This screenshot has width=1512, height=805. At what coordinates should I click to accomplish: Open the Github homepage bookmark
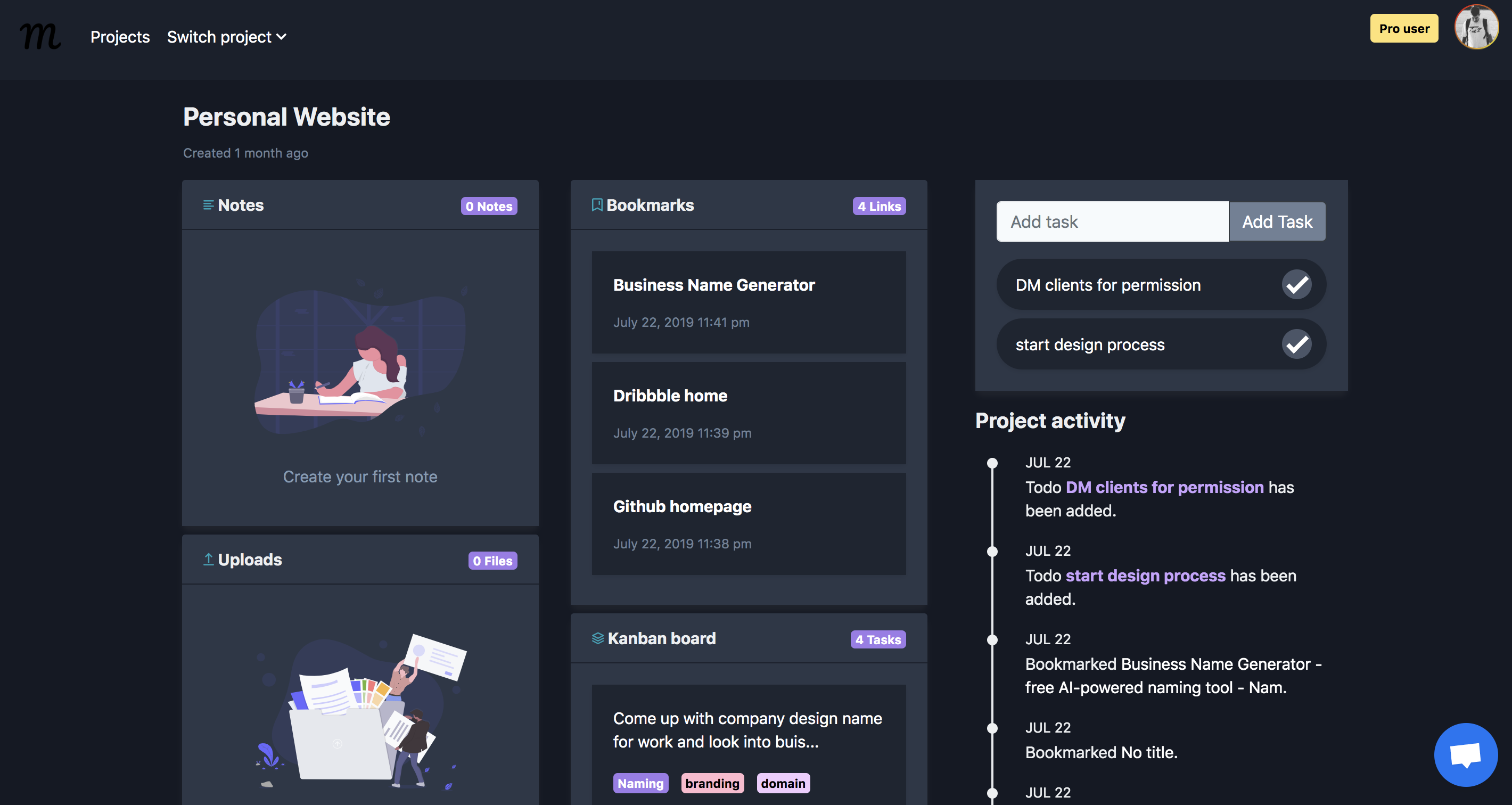pyautogui.click(x=749, y=524)
